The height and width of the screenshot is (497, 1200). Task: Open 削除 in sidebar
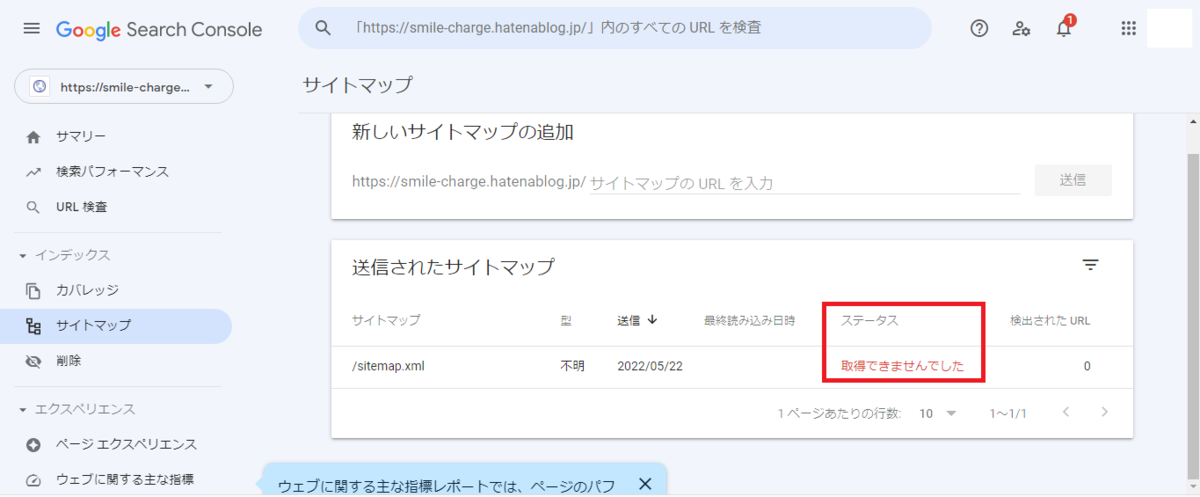click(x=116, y=360)
